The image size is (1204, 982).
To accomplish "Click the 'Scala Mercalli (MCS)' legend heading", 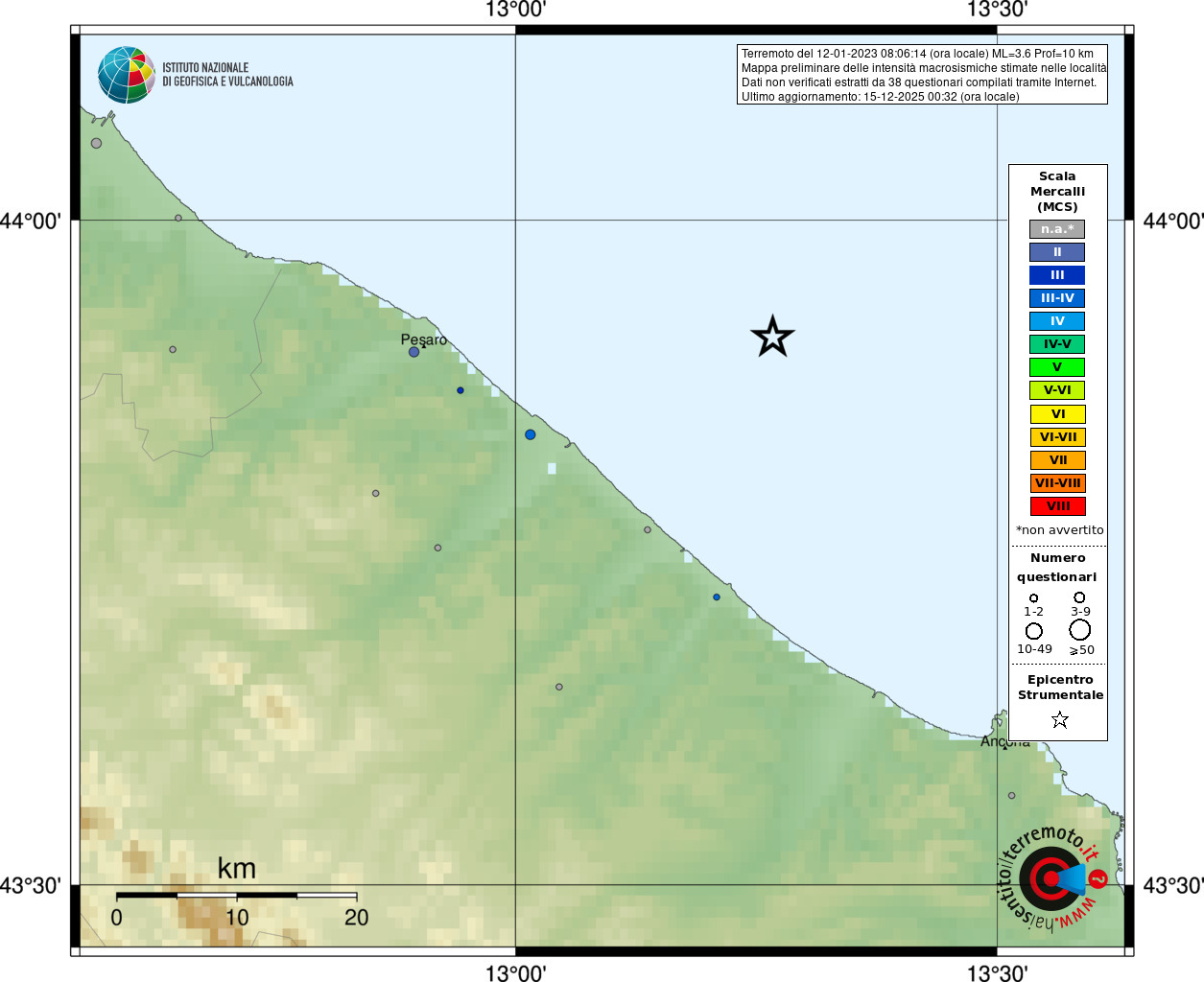I will (x=1057, y=192).
